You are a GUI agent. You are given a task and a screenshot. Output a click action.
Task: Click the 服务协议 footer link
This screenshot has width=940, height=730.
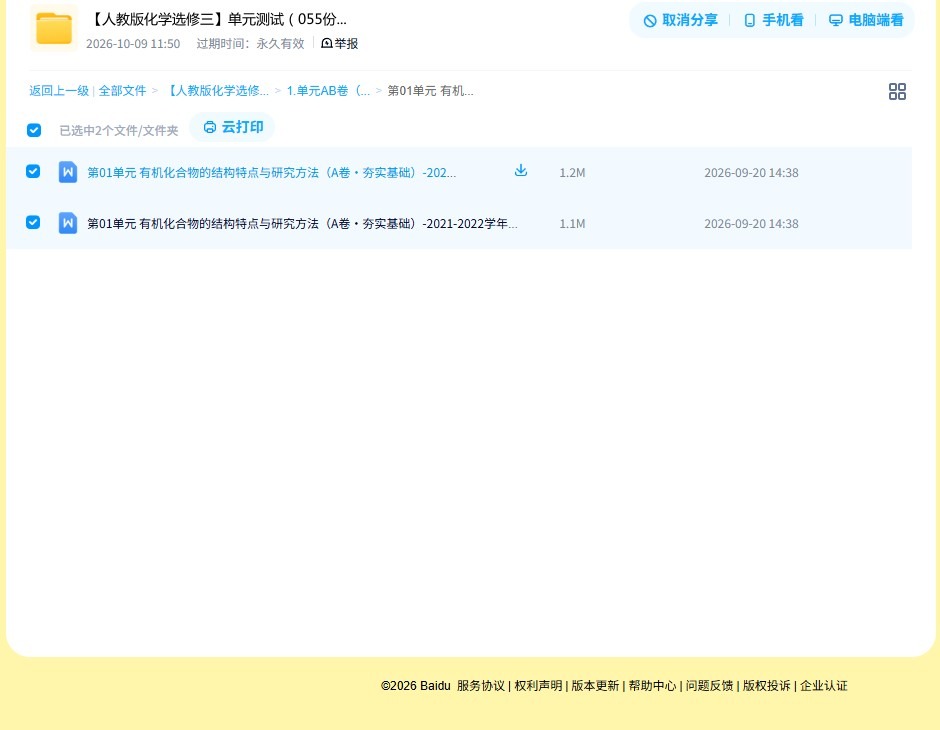[x=481, y=686]
